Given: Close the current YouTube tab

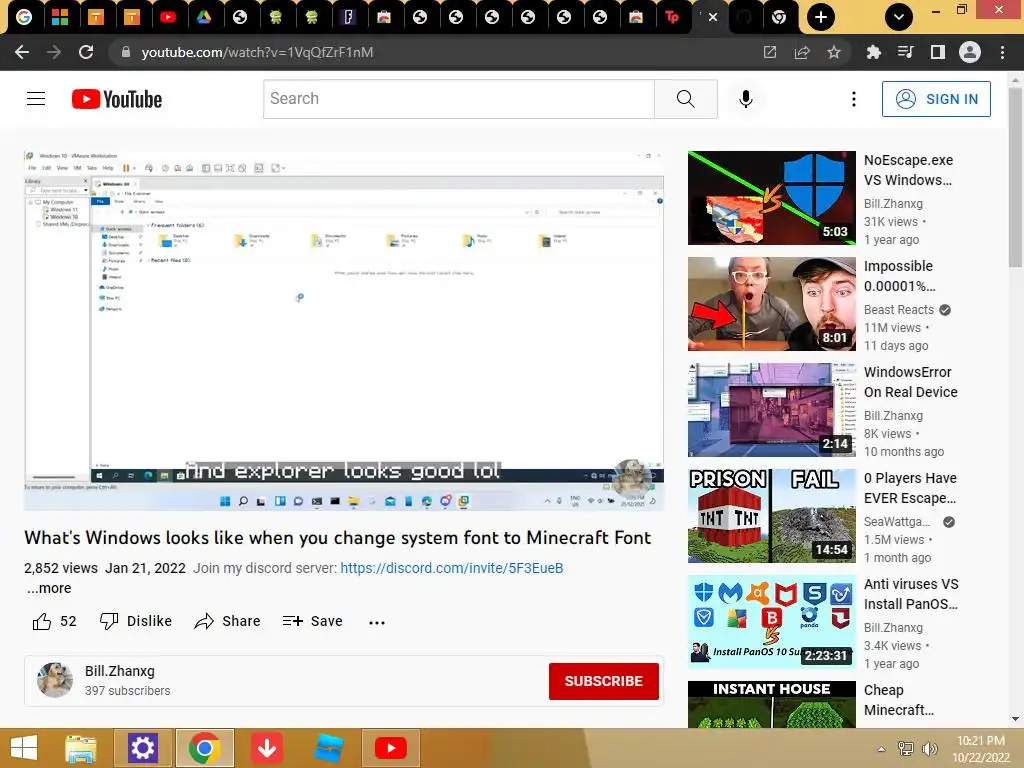Looking at the screenshot, I should pos(713,17).
